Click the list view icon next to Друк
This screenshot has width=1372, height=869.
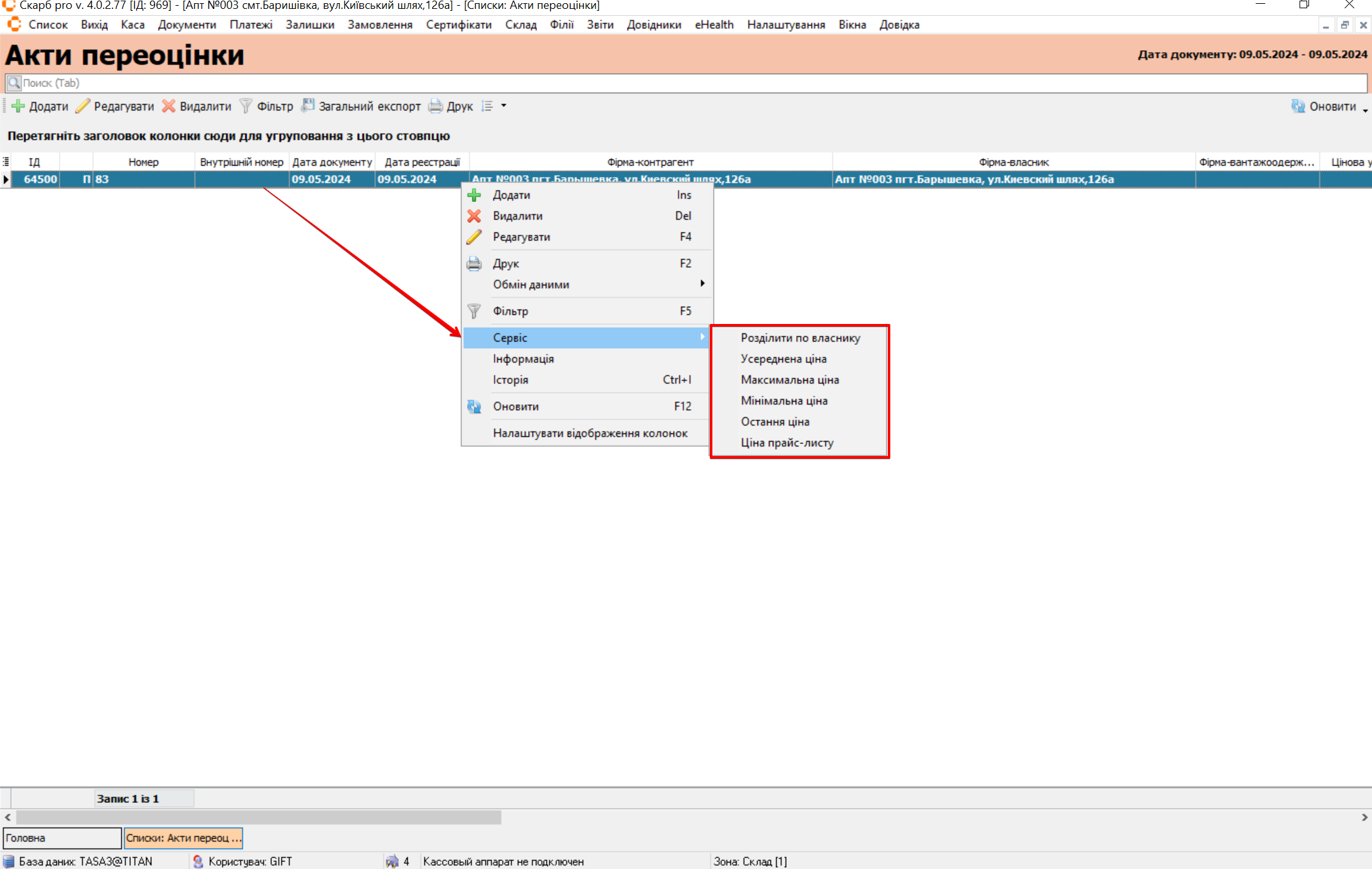[487, 106]
